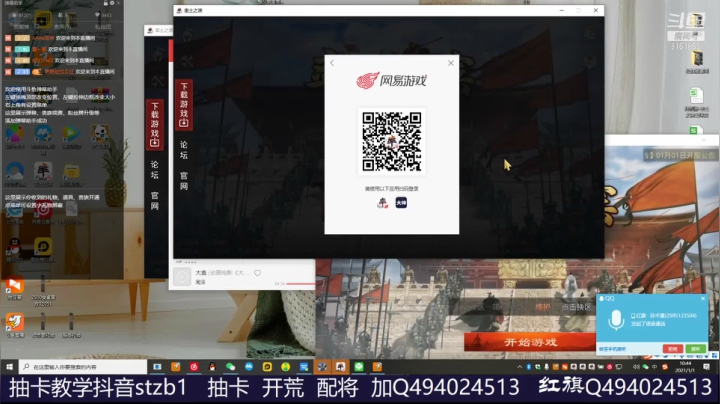The height and width of the screenshot is (404, 720).
Task: Open 官网 in the rear launcher window
Action: click(155, 201)
